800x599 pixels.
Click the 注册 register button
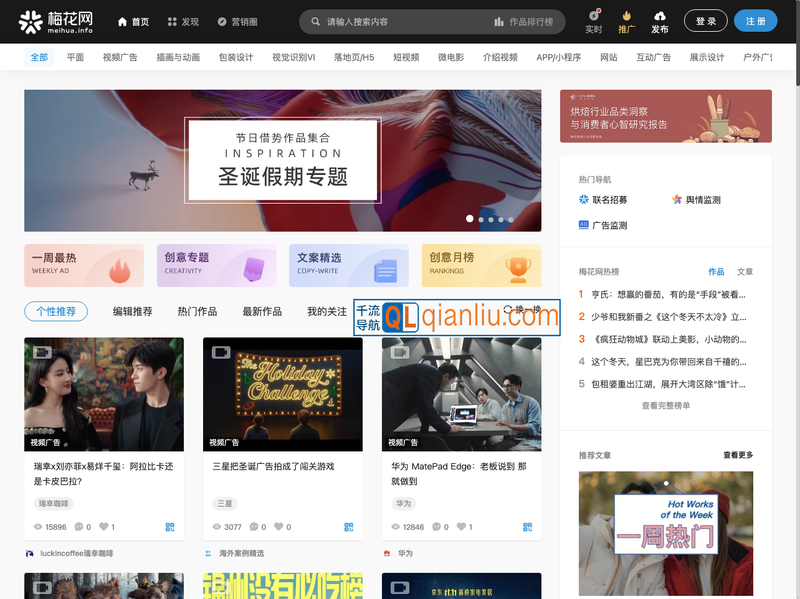pyautogui.click(x=755, y=21)
